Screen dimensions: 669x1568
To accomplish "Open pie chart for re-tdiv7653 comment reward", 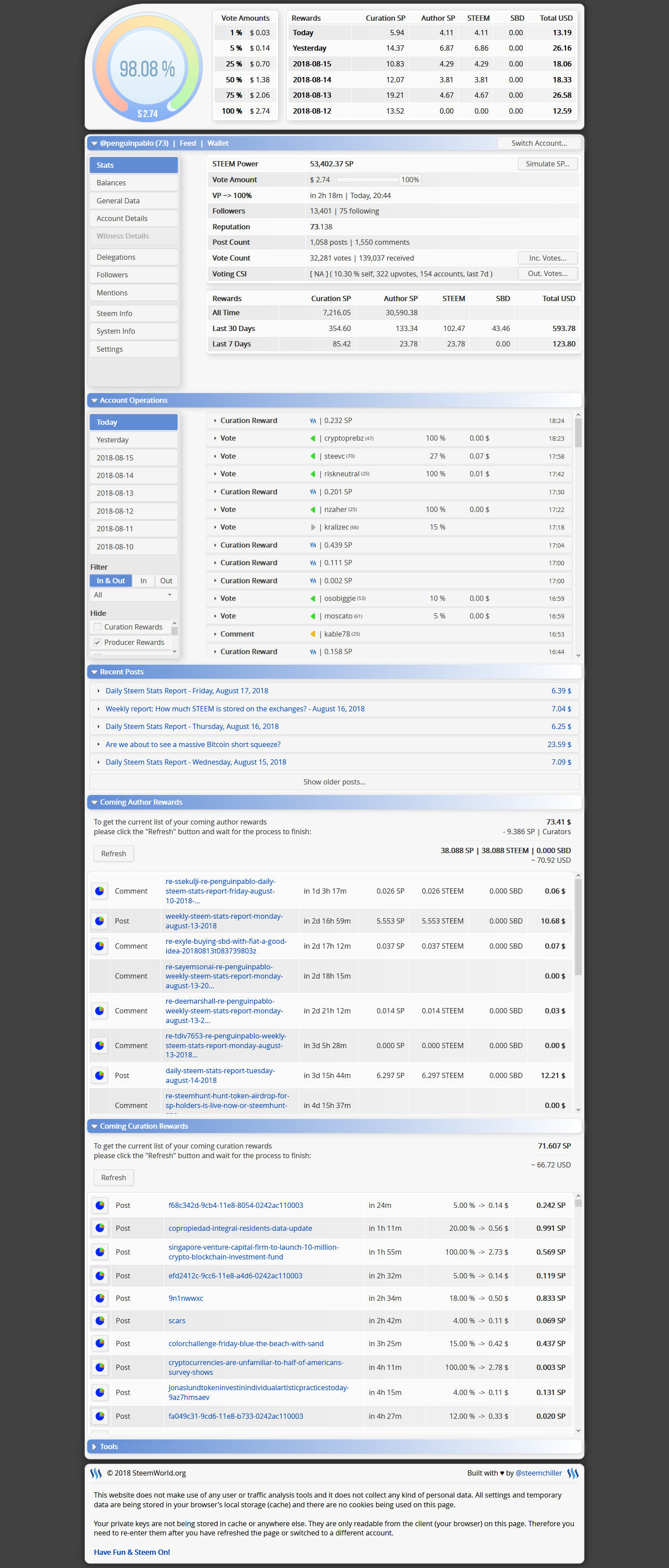I will (99, 1045).
